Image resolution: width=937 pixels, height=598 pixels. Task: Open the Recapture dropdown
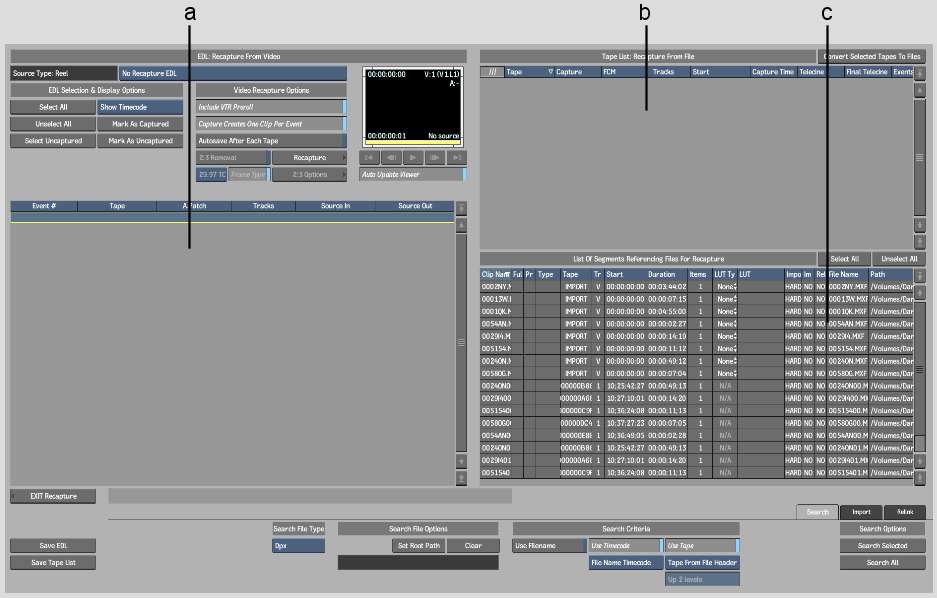[x=309, y=158]
